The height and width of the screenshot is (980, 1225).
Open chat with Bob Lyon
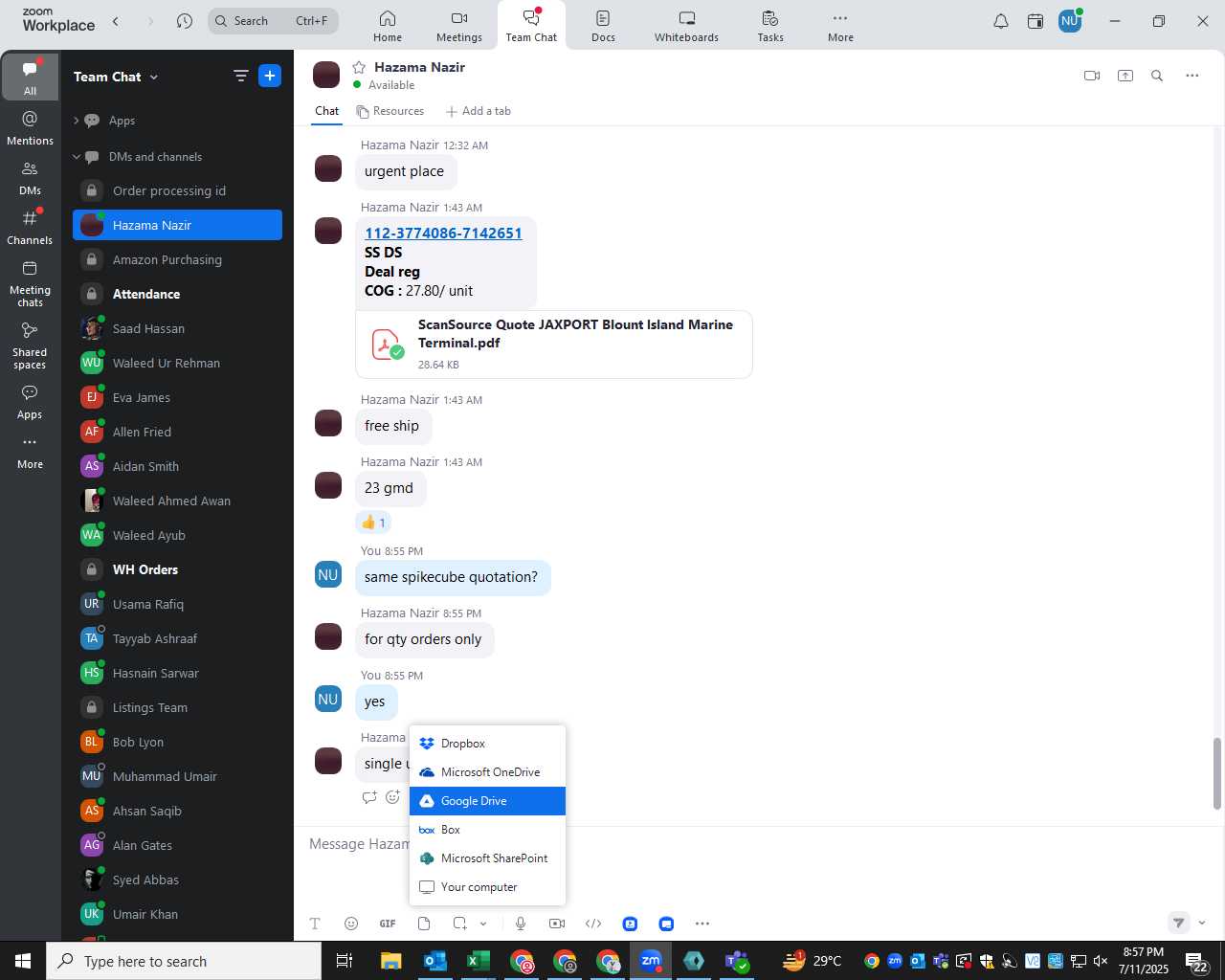point(177,742)
